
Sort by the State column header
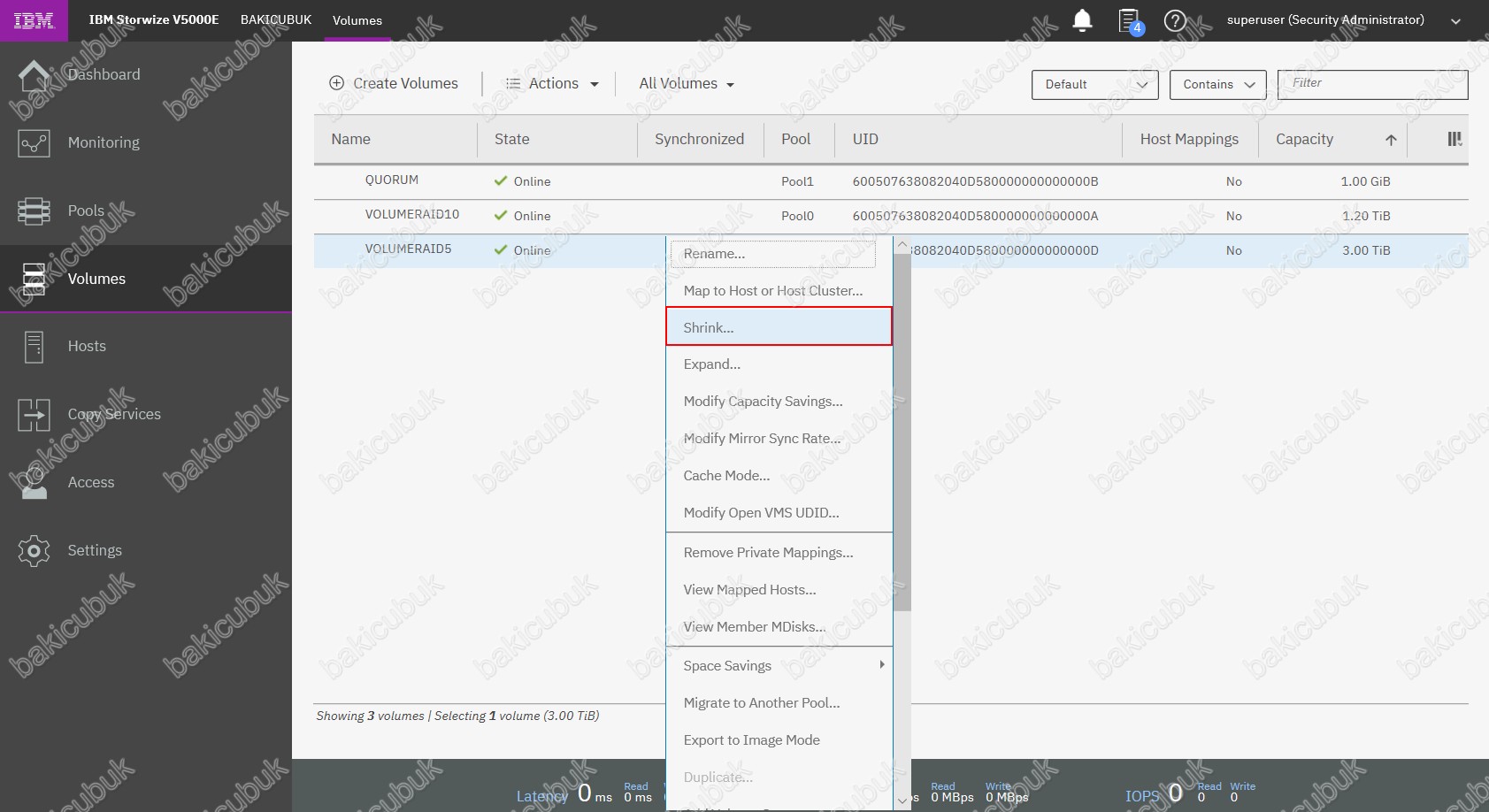coord(511,140)
